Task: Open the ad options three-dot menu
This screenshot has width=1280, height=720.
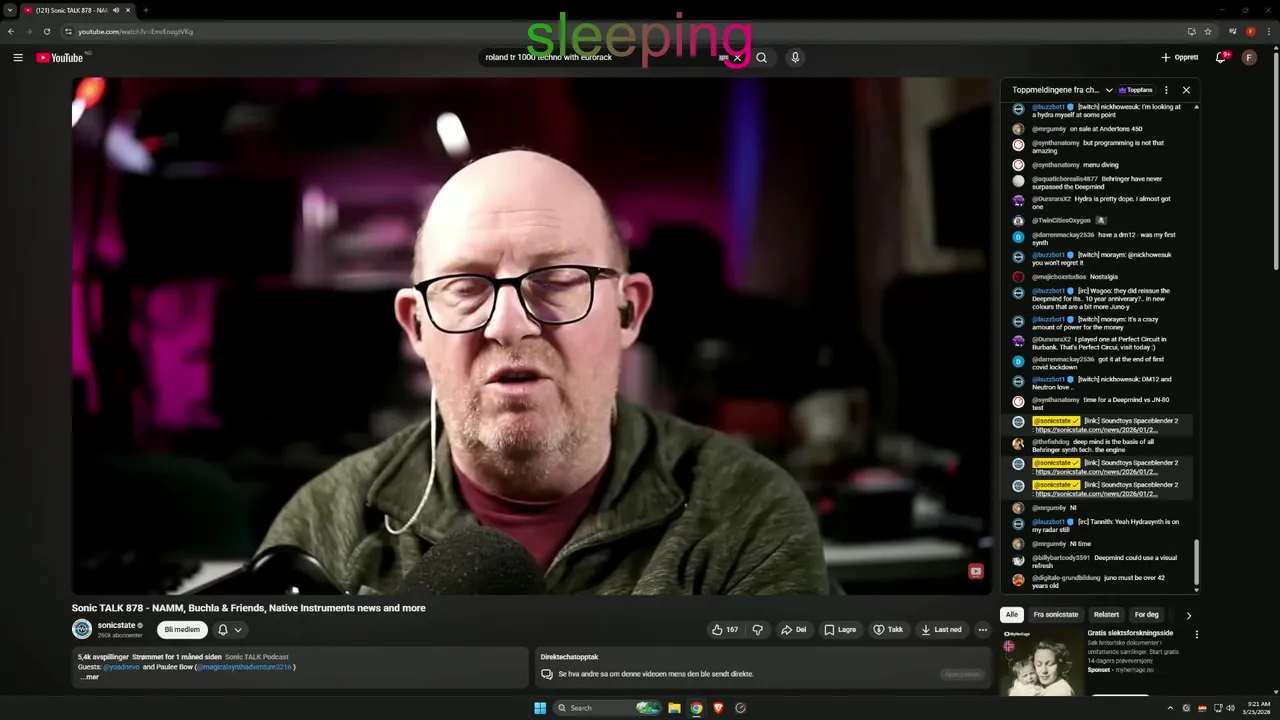Action: tap(1196, 635)
